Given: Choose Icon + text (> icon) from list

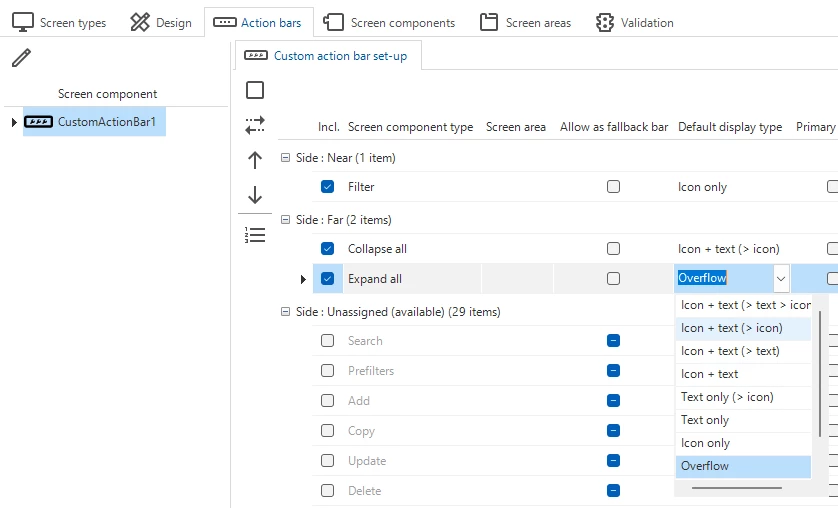Looking at the screenshot, I should [731, 328].
